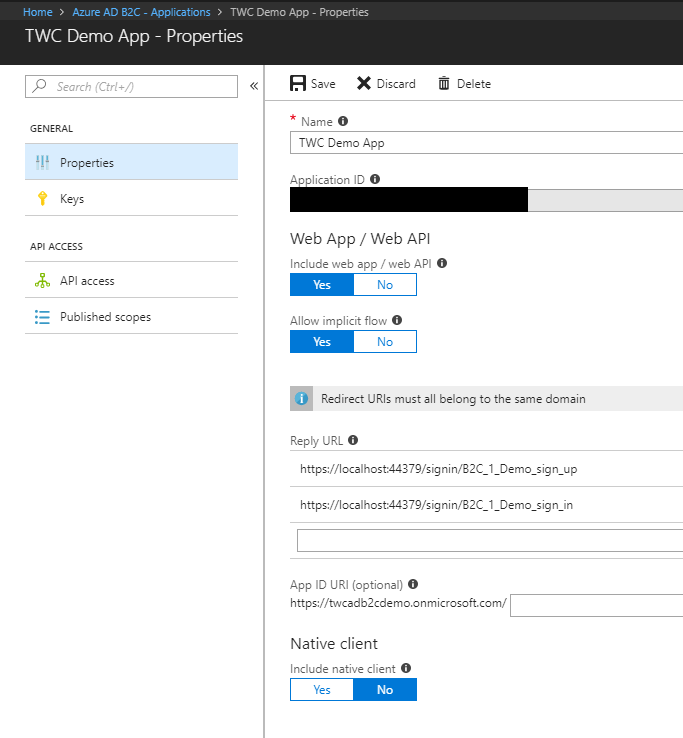Click the search magnifier icon
The height and width of the screenshot is (738, 683).
pos(40,86)
